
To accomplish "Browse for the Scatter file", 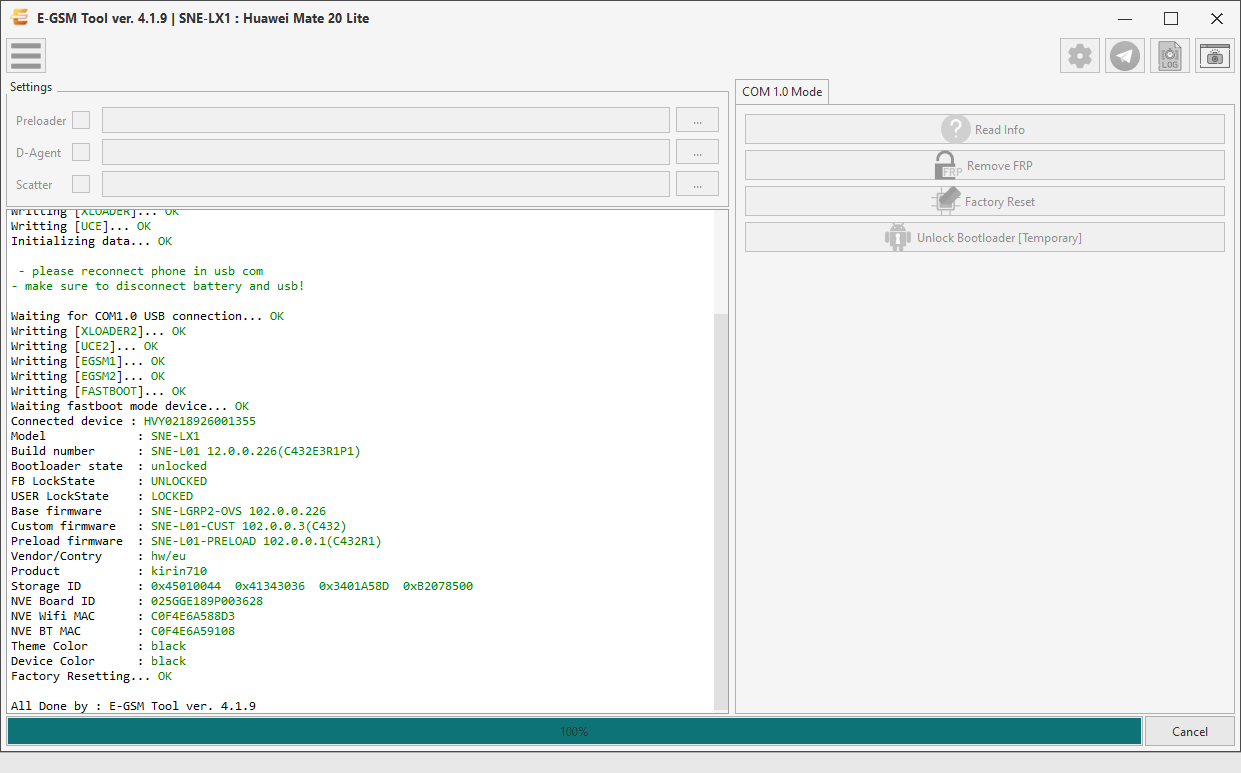I will point(697,184).
